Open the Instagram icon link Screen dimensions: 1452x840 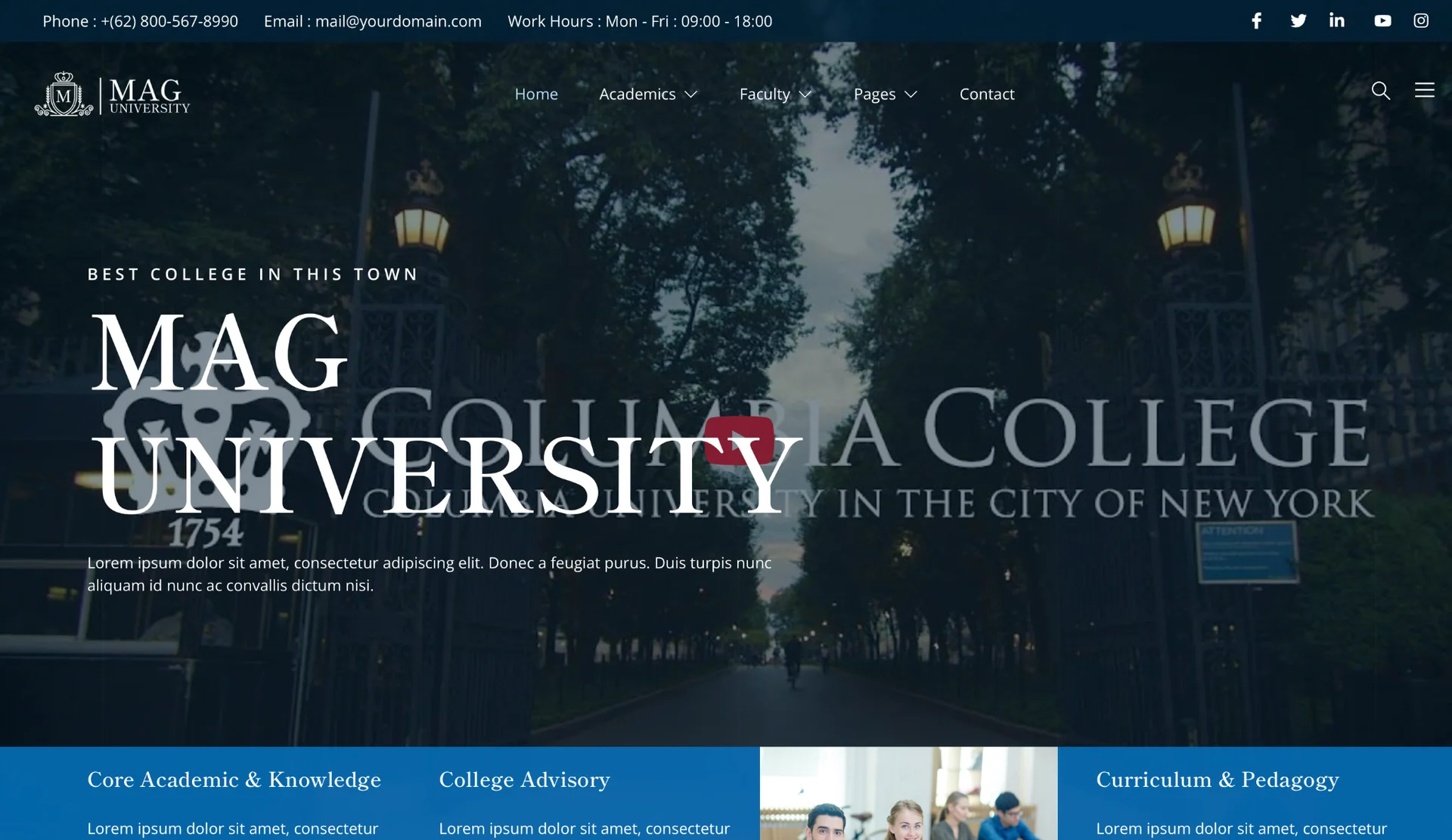point(1421,21)
